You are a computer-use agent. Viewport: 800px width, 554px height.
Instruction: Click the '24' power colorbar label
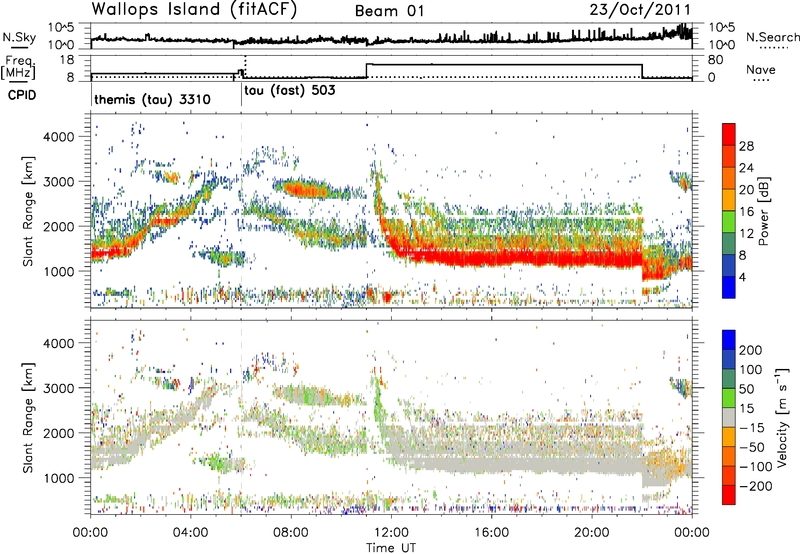point(746,168)
